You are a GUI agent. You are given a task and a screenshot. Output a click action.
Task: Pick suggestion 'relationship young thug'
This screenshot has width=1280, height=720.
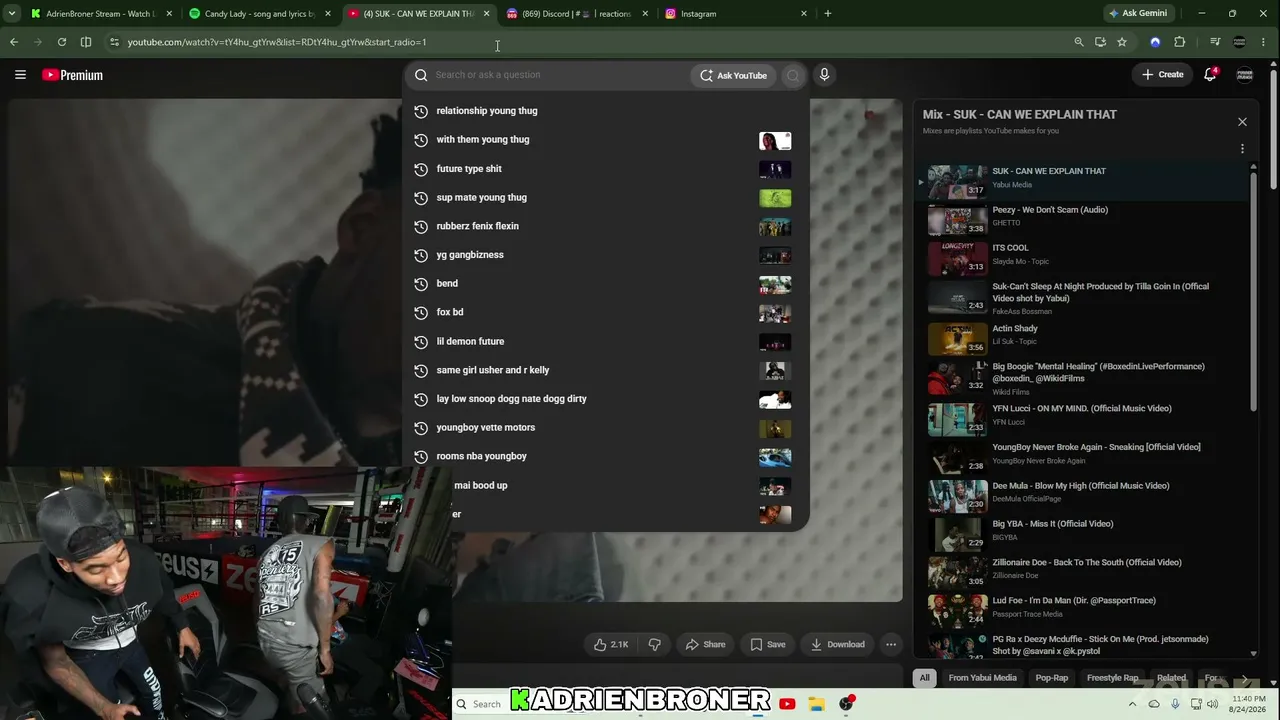pos(605,111)
